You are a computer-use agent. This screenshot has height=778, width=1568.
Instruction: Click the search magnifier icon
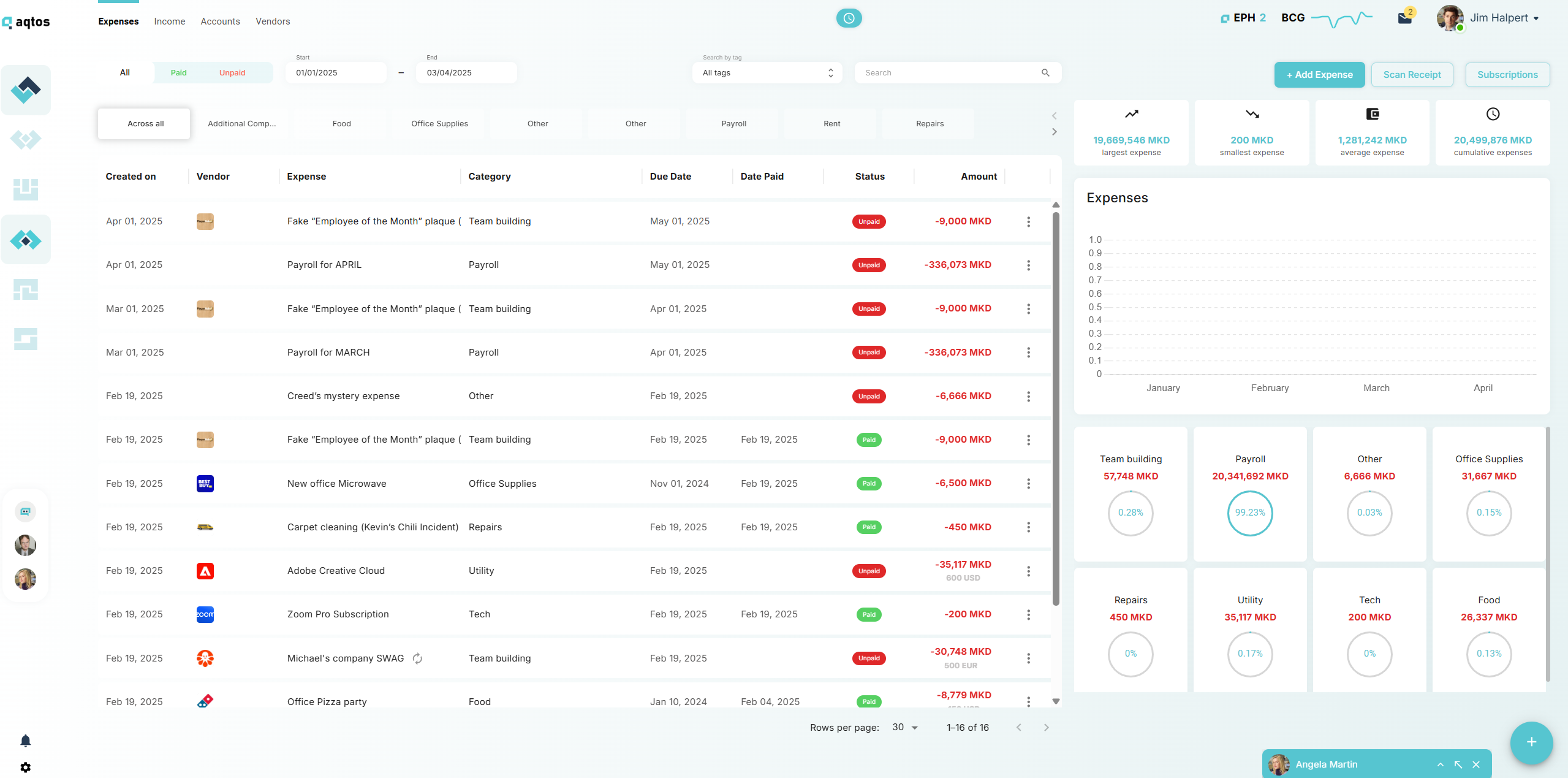pyautogui.click(x=1045, y=73)
